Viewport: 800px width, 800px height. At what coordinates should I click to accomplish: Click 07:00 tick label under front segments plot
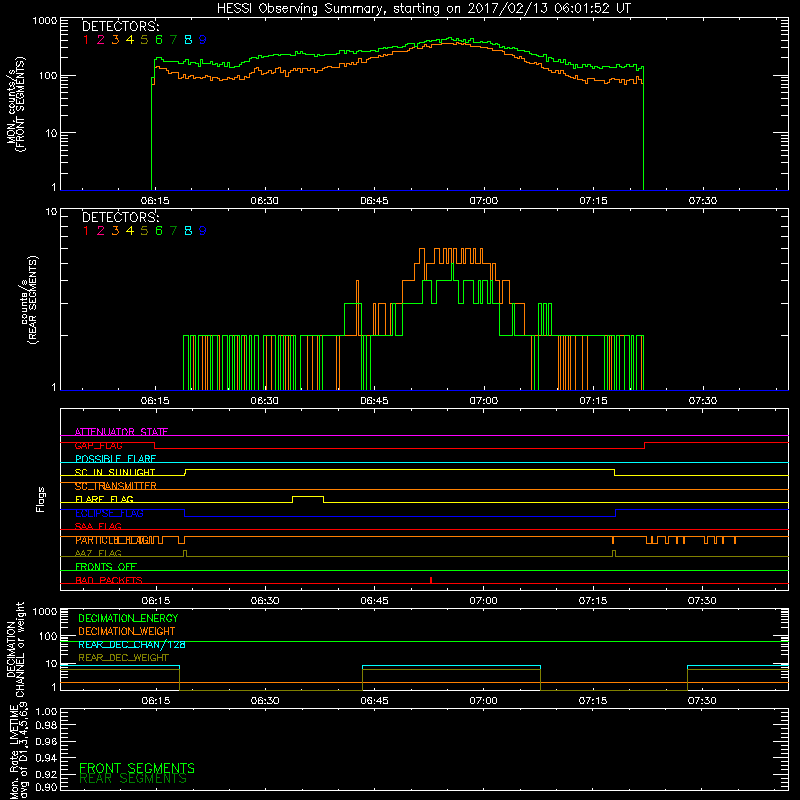pos(484,201)
